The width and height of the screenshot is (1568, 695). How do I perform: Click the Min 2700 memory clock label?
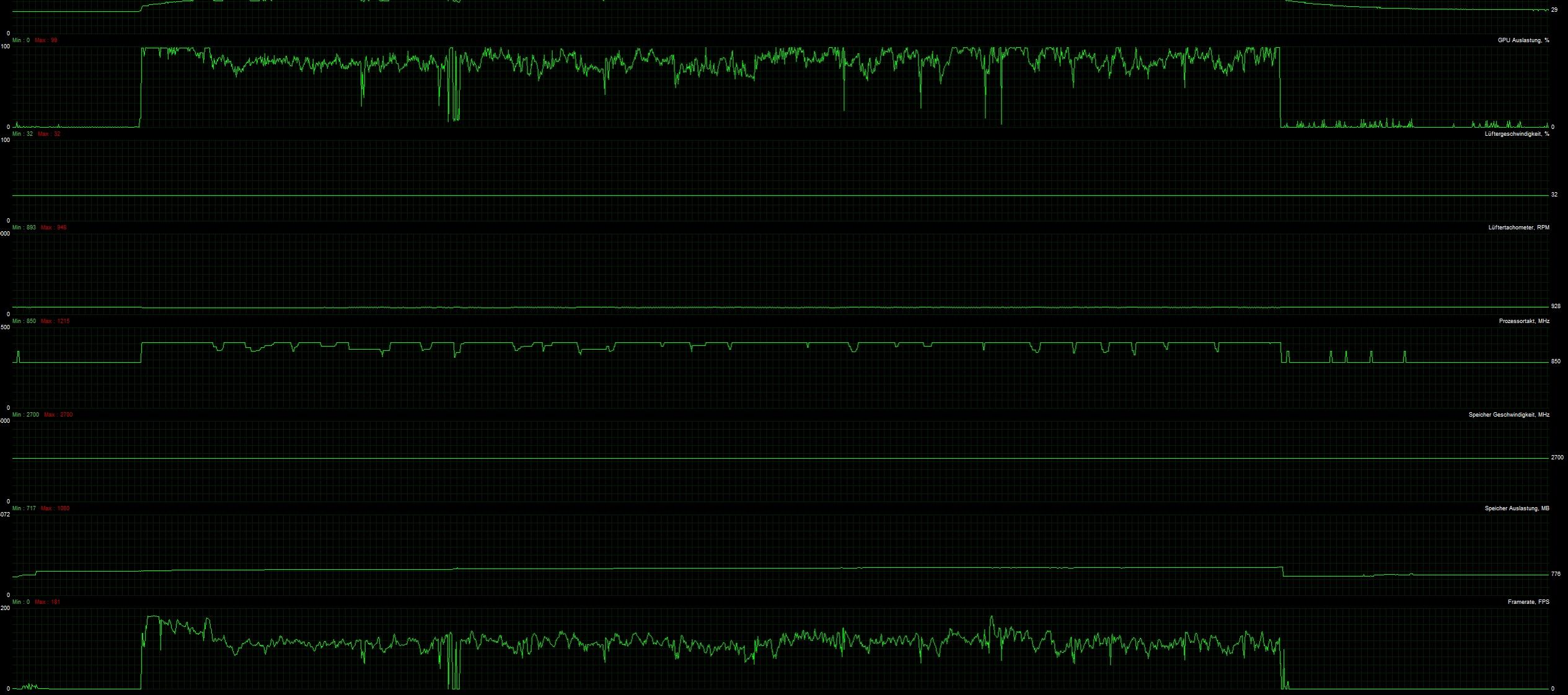click(x=25, y=415)
